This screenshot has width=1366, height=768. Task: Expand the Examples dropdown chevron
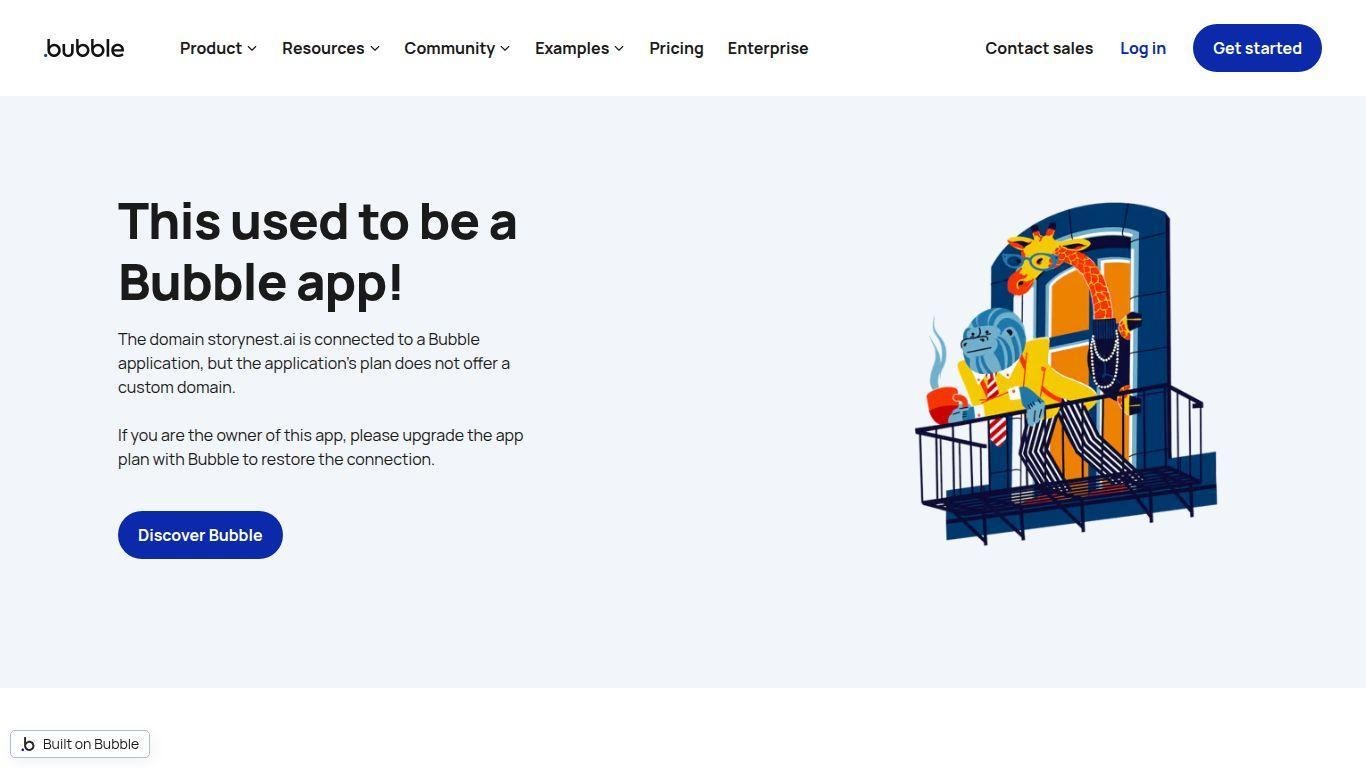click(x=619, y=48)
